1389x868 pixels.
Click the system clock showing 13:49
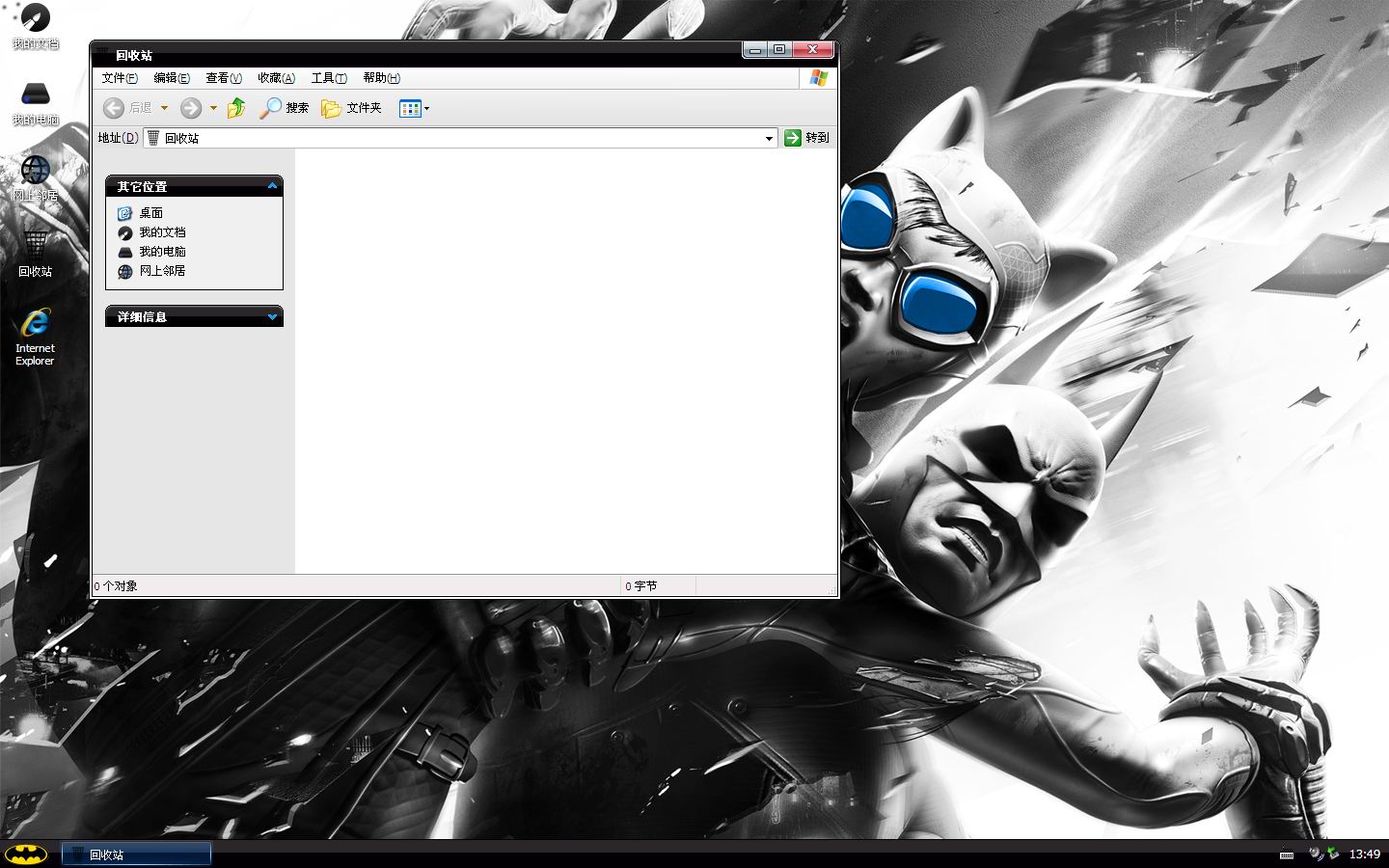coord(1364,854)
